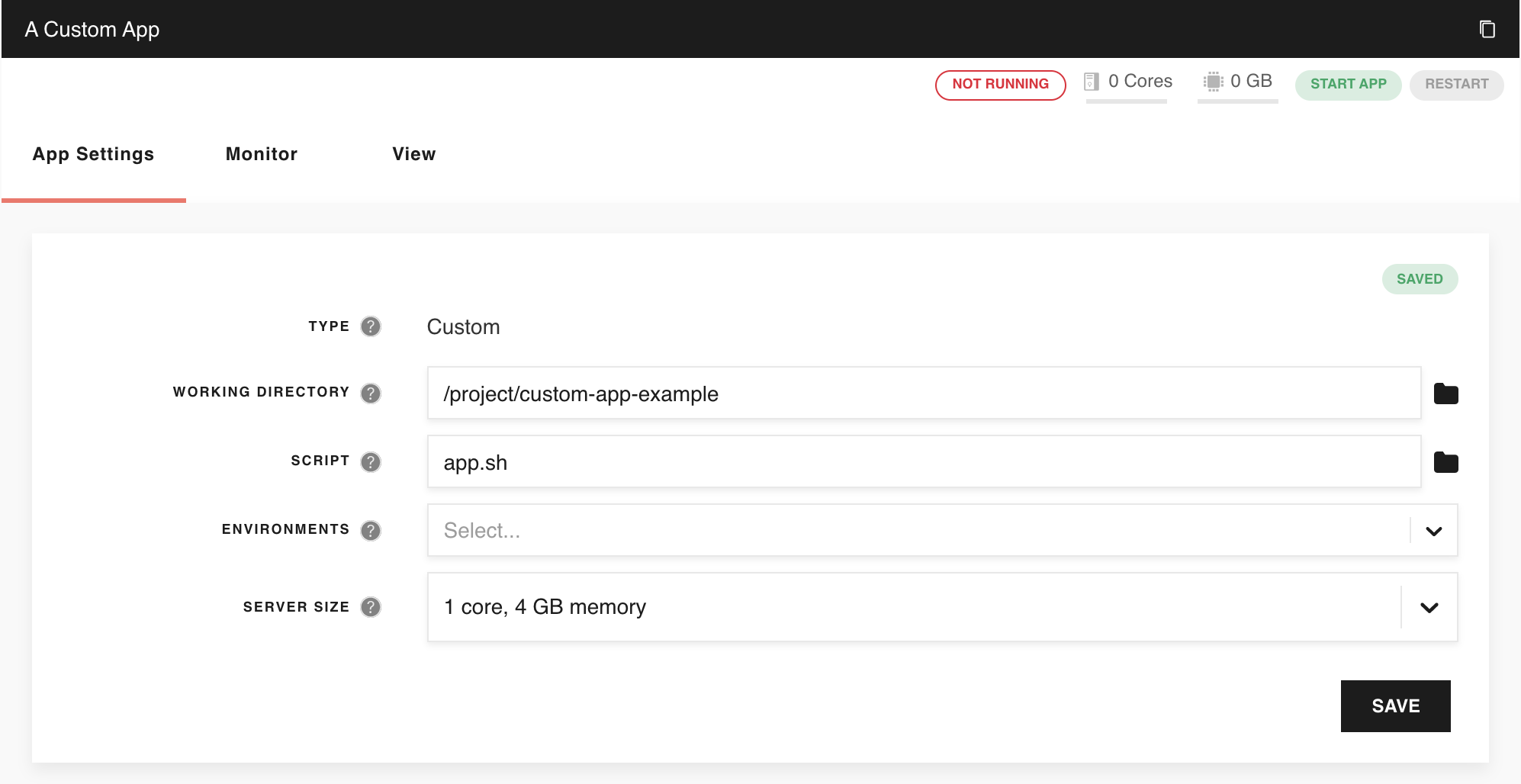Screen dimensions: 1521x784
Task: Click the 0 Cores server icon
Action: click(1092, 82)
